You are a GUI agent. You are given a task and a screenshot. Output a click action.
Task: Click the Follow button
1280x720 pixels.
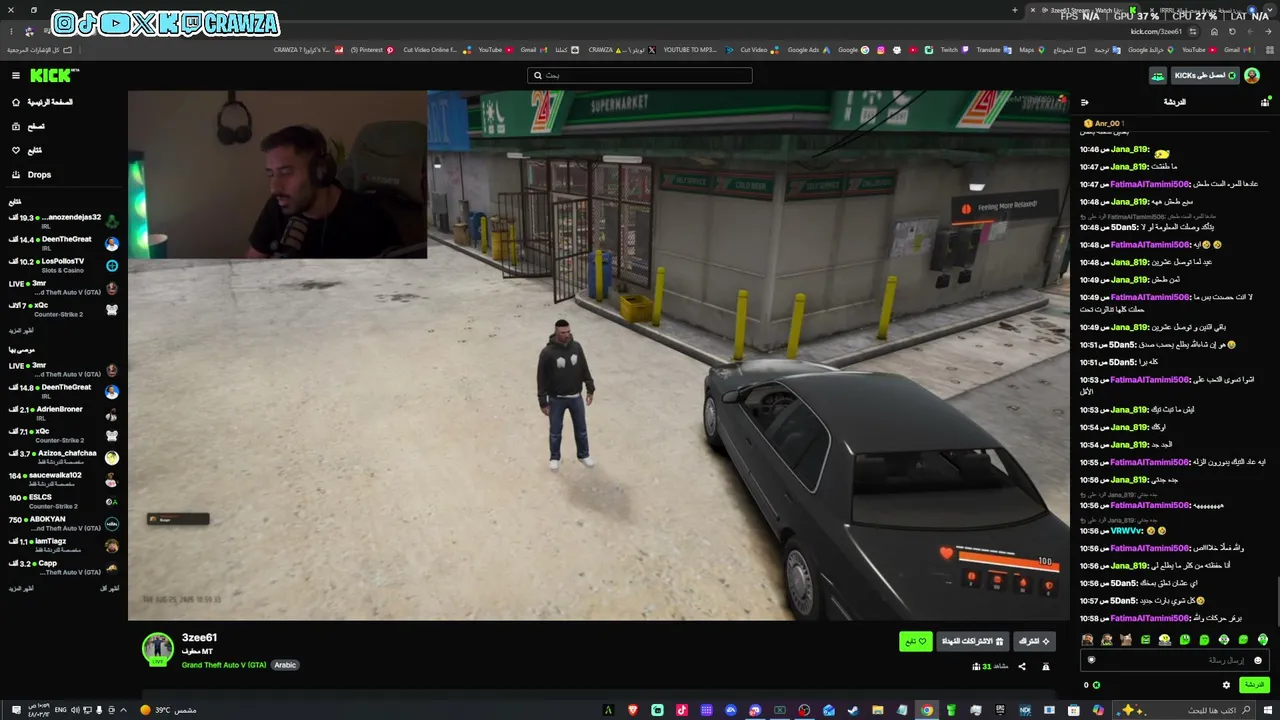click(x=916, y=641)
